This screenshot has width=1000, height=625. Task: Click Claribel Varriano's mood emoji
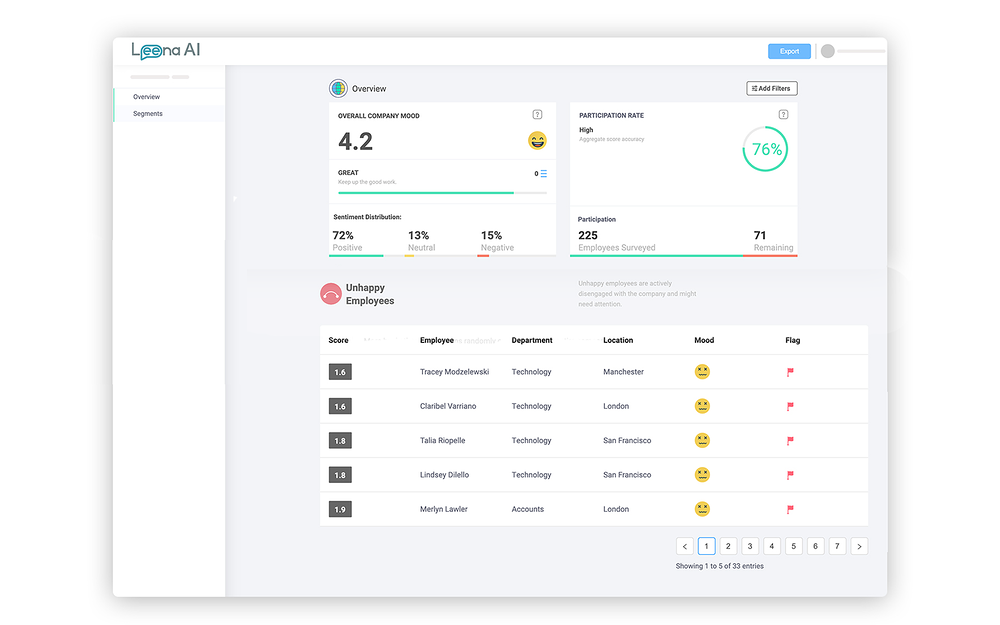[702, 406]
